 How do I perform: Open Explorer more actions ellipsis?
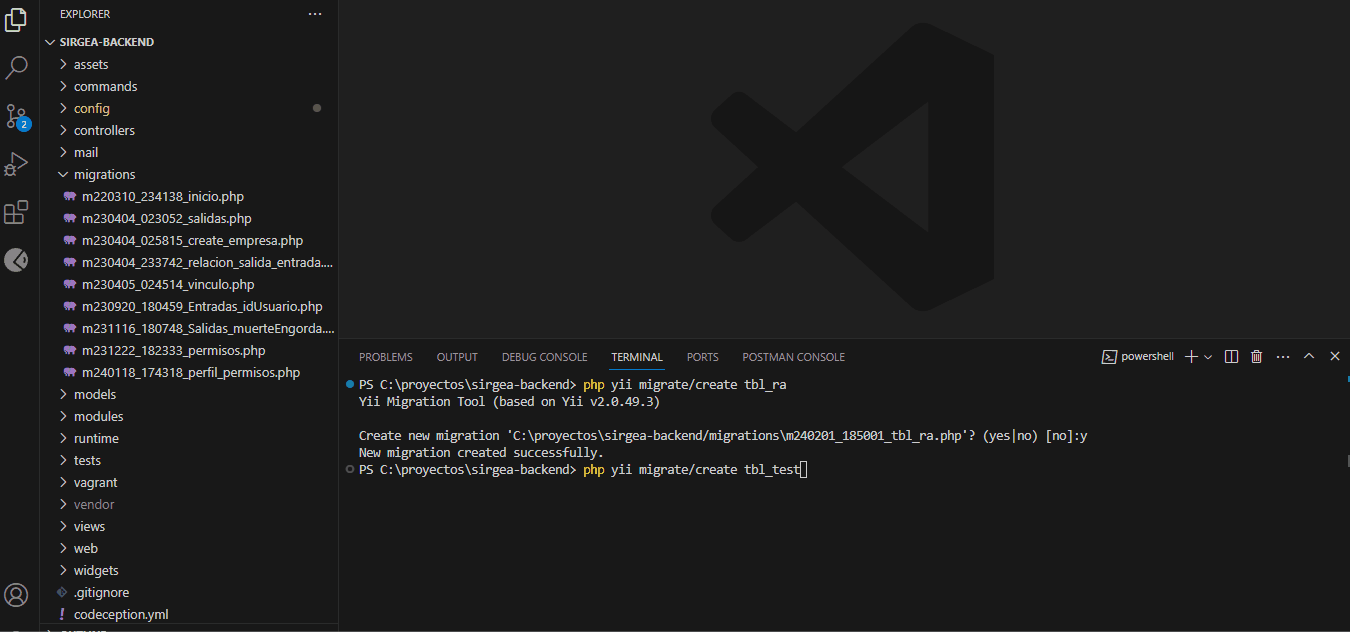tap(316, 14)
